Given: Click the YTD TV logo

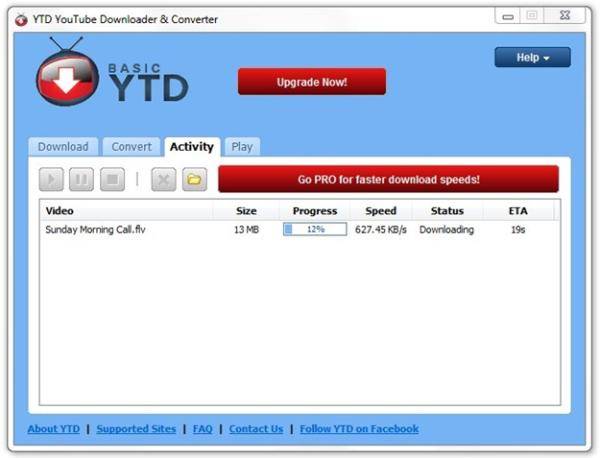Looking at the screenshot, I should coord(67,73).
